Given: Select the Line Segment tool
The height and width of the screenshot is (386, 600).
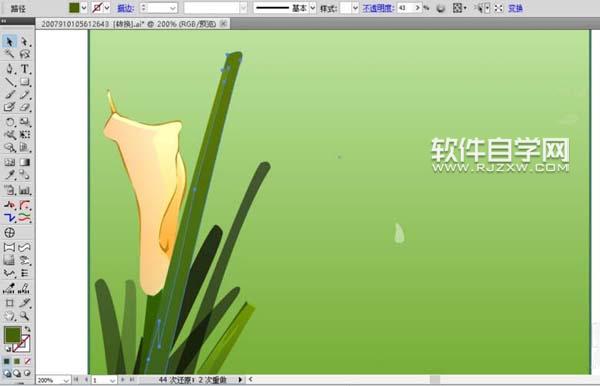Looking at the screenshot, I should tap(10, 82).
